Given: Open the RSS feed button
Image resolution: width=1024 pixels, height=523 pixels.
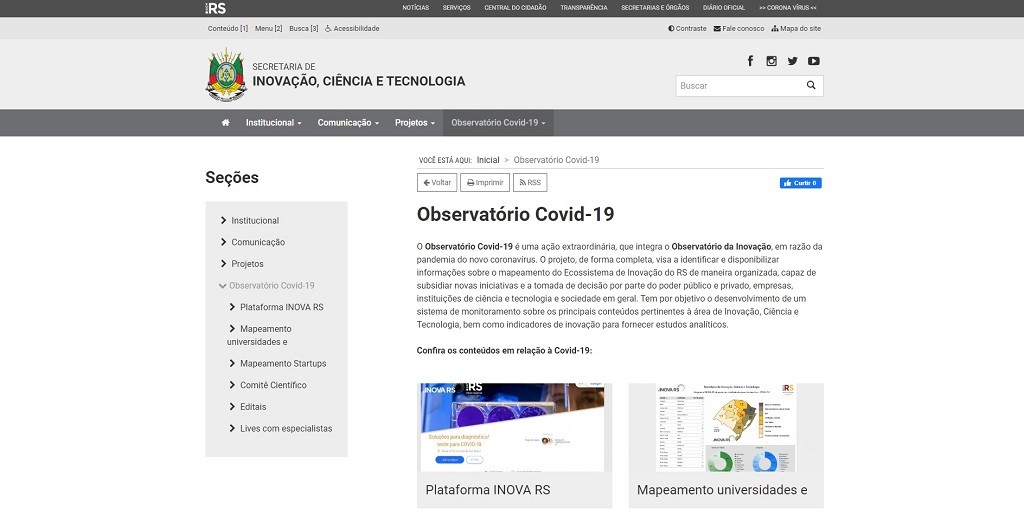Looking at the screenshot, I should click(530, 183).
